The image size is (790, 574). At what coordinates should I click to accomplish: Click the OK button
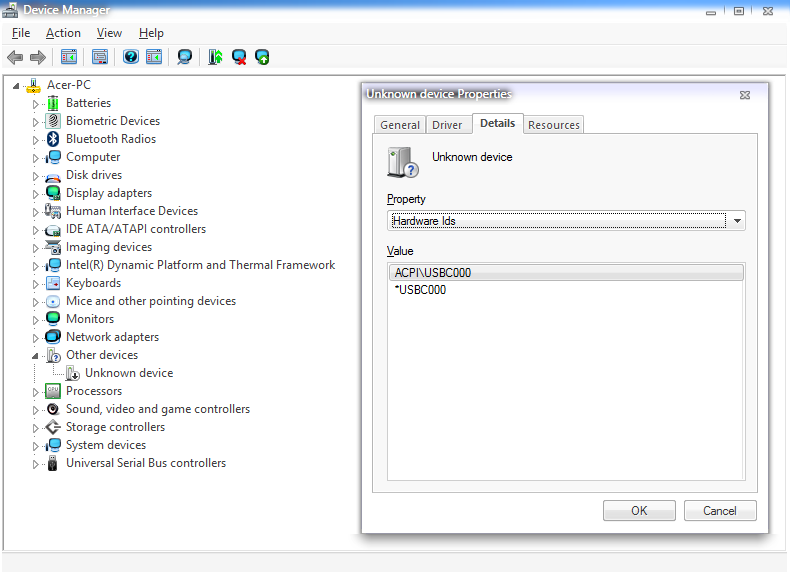[639, 511]
